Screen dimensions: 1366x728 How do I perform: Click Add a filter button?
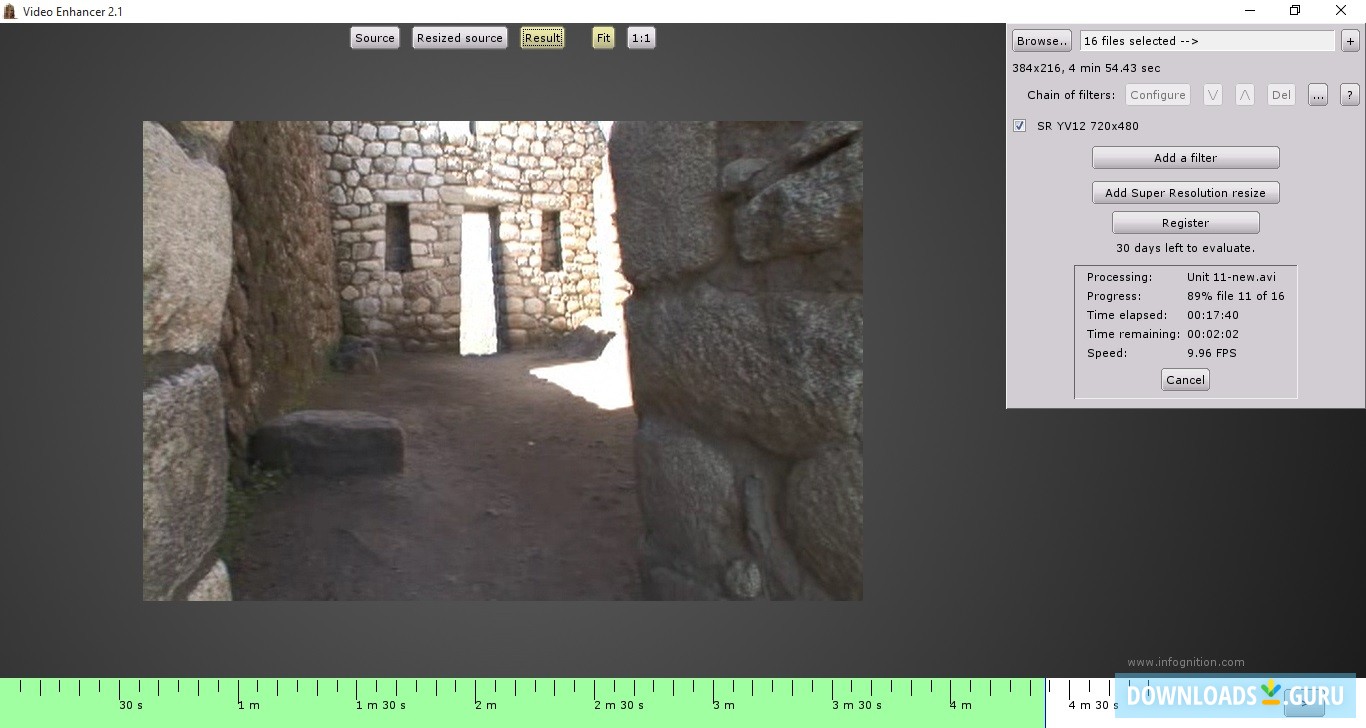click(x=1185, y=158)
